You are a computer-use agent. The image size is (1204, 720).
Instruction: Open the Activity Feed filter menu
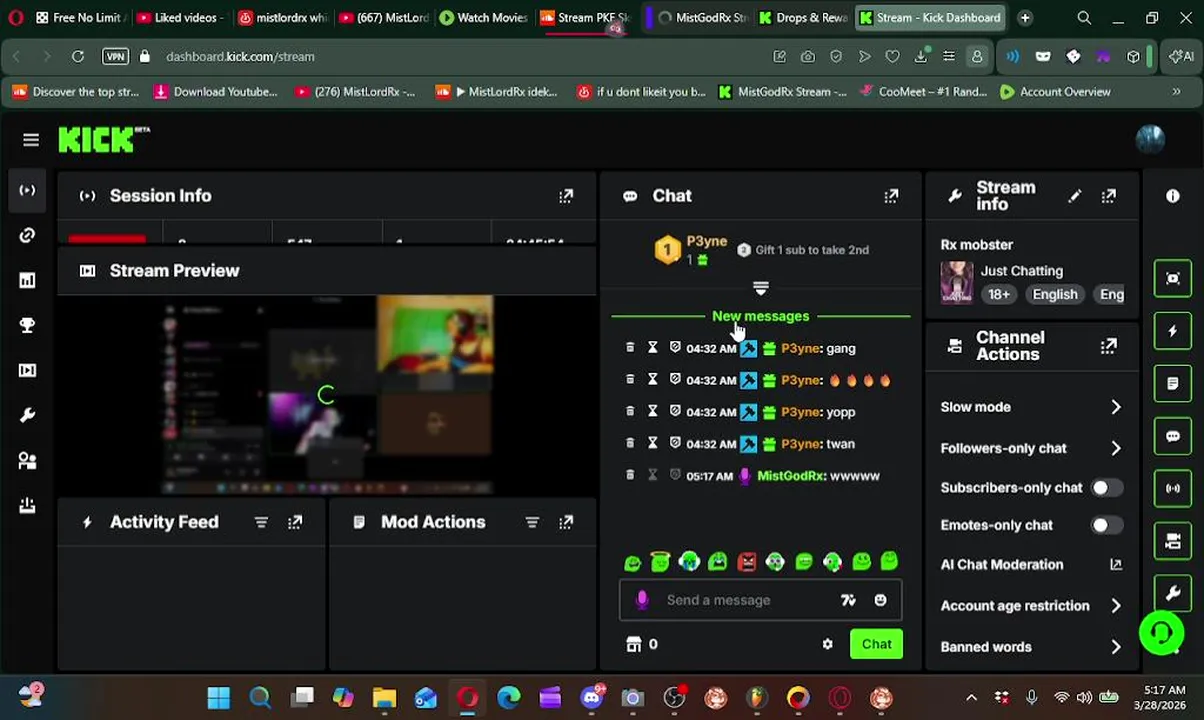coord(261,522)
